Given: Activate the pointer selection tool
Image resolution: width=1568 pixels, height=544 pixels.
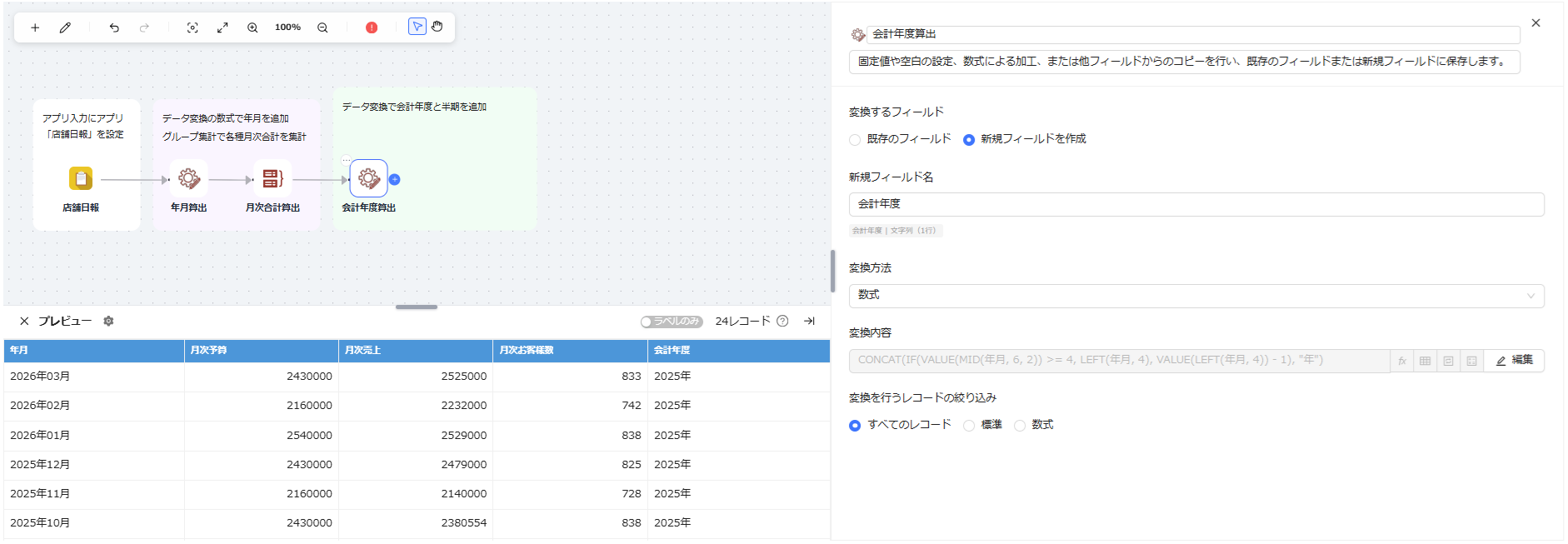Looking at the screenshot, I should click(x=417, y=27).
